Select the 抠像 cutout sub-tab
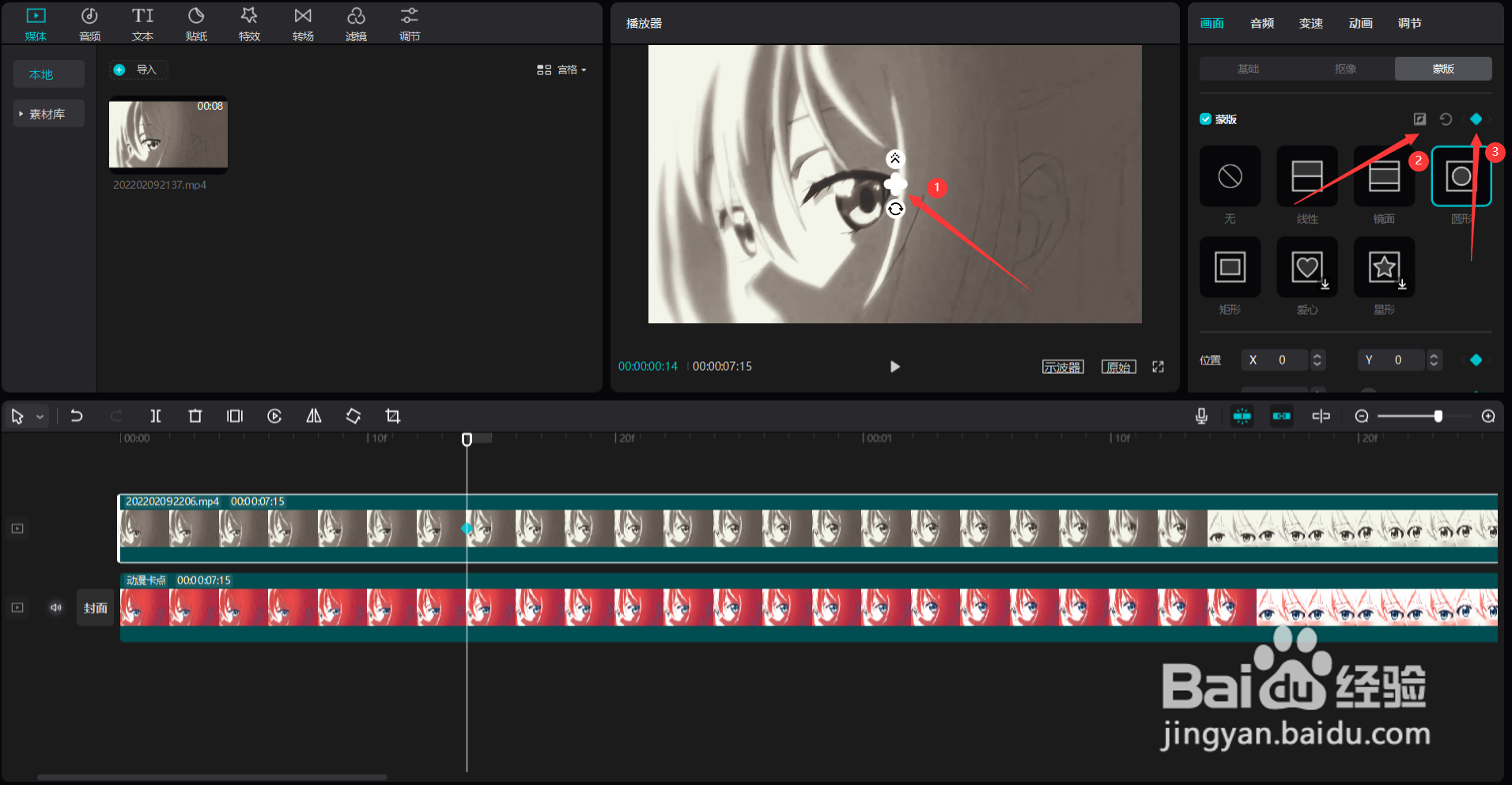 (x=1346, y=69)
